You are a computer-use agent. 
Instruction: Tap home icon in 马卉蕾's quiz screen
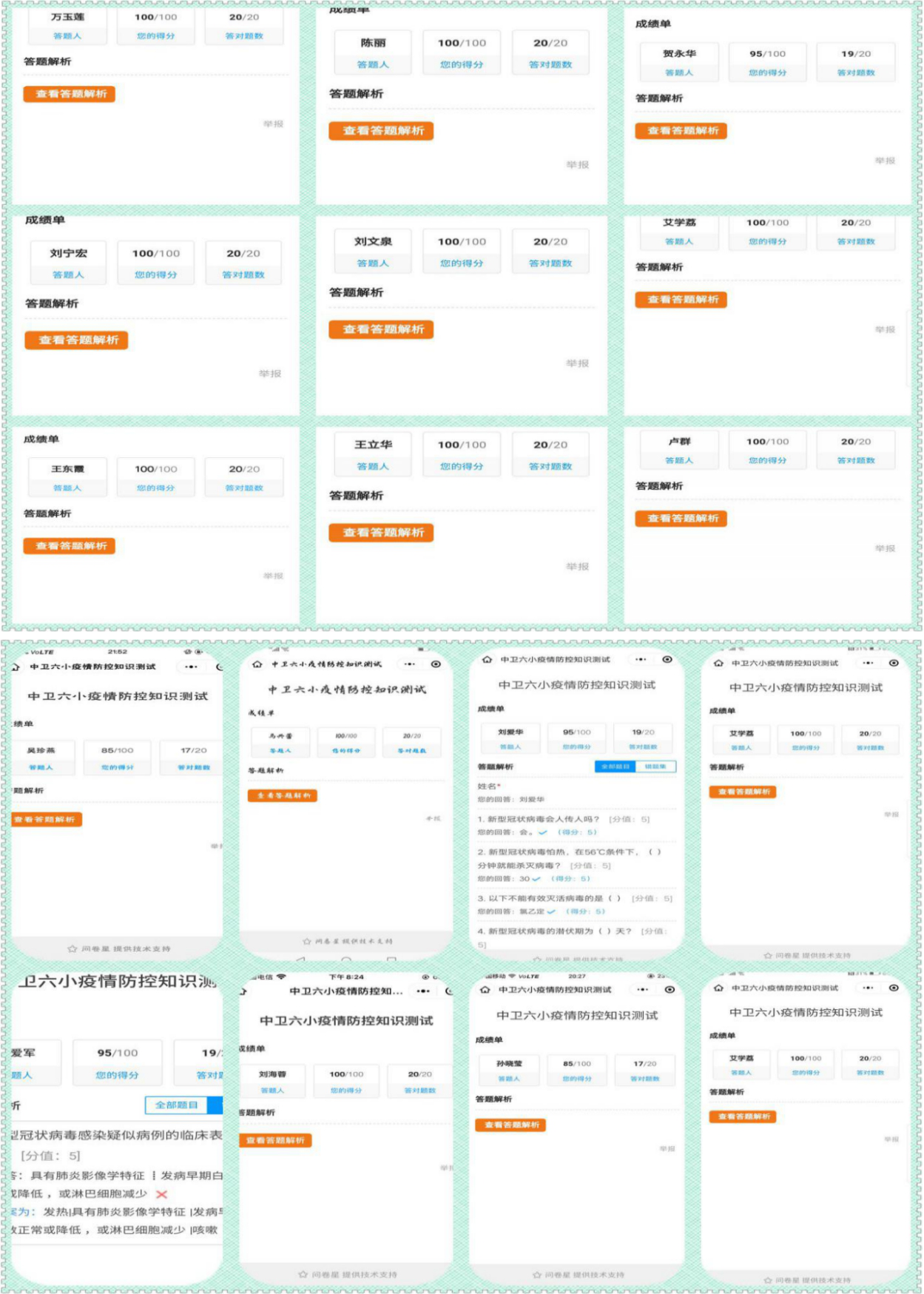257,664
